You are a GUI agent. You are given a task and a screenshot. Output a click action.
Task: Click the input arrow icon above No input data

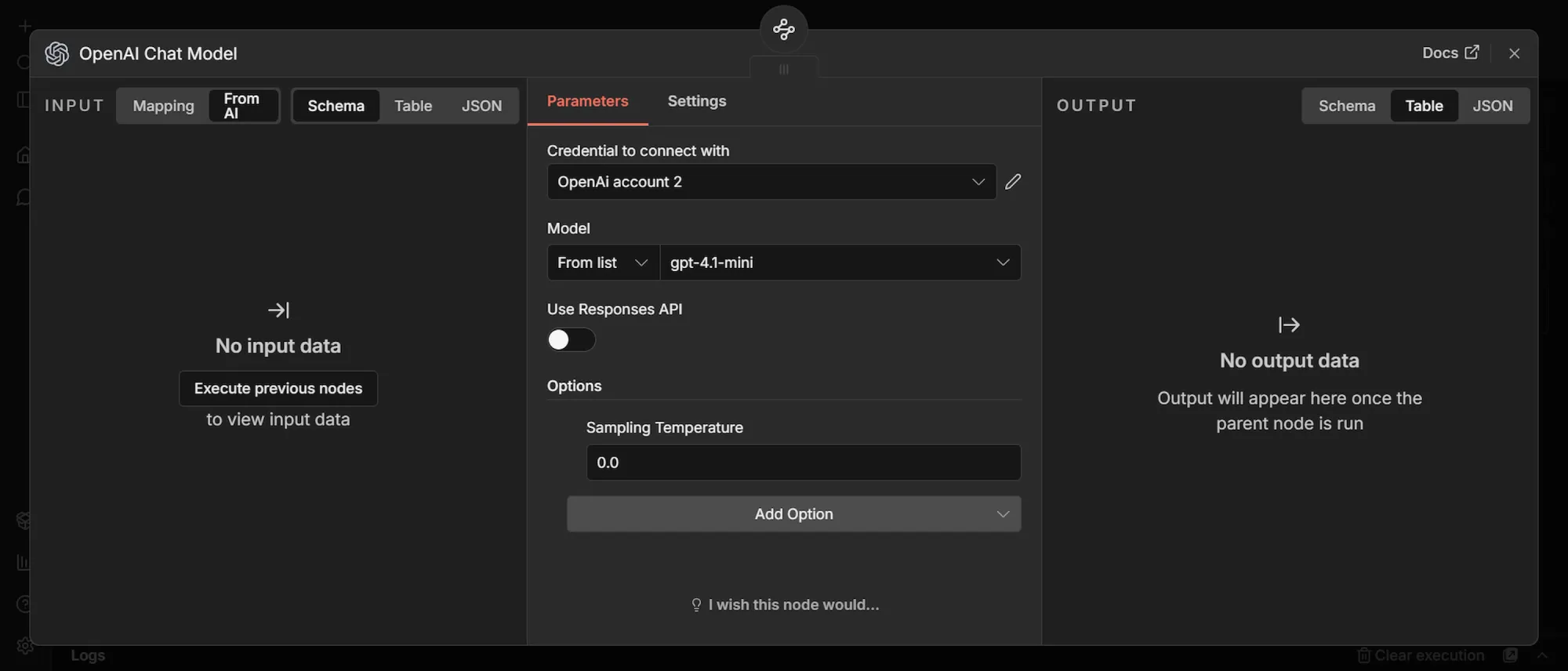coord(278,310)
